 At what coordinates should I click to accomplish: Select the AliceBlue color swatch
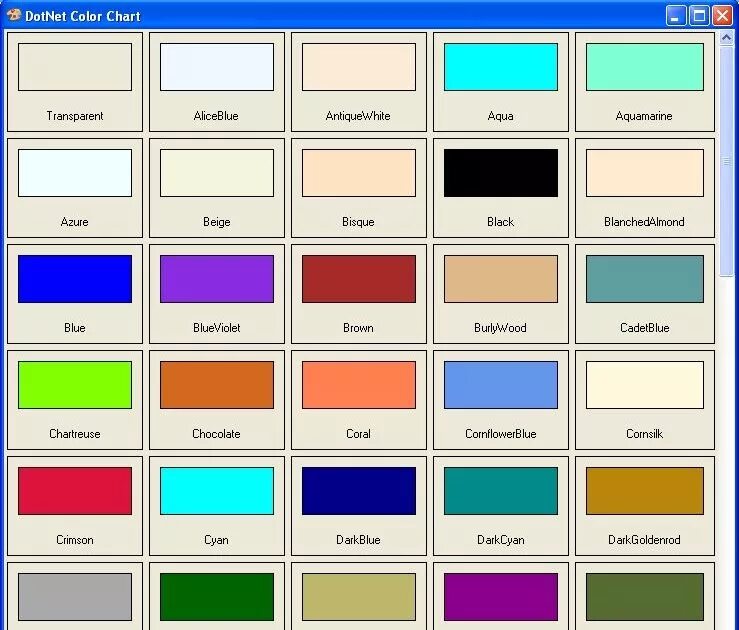pos(217,67)
